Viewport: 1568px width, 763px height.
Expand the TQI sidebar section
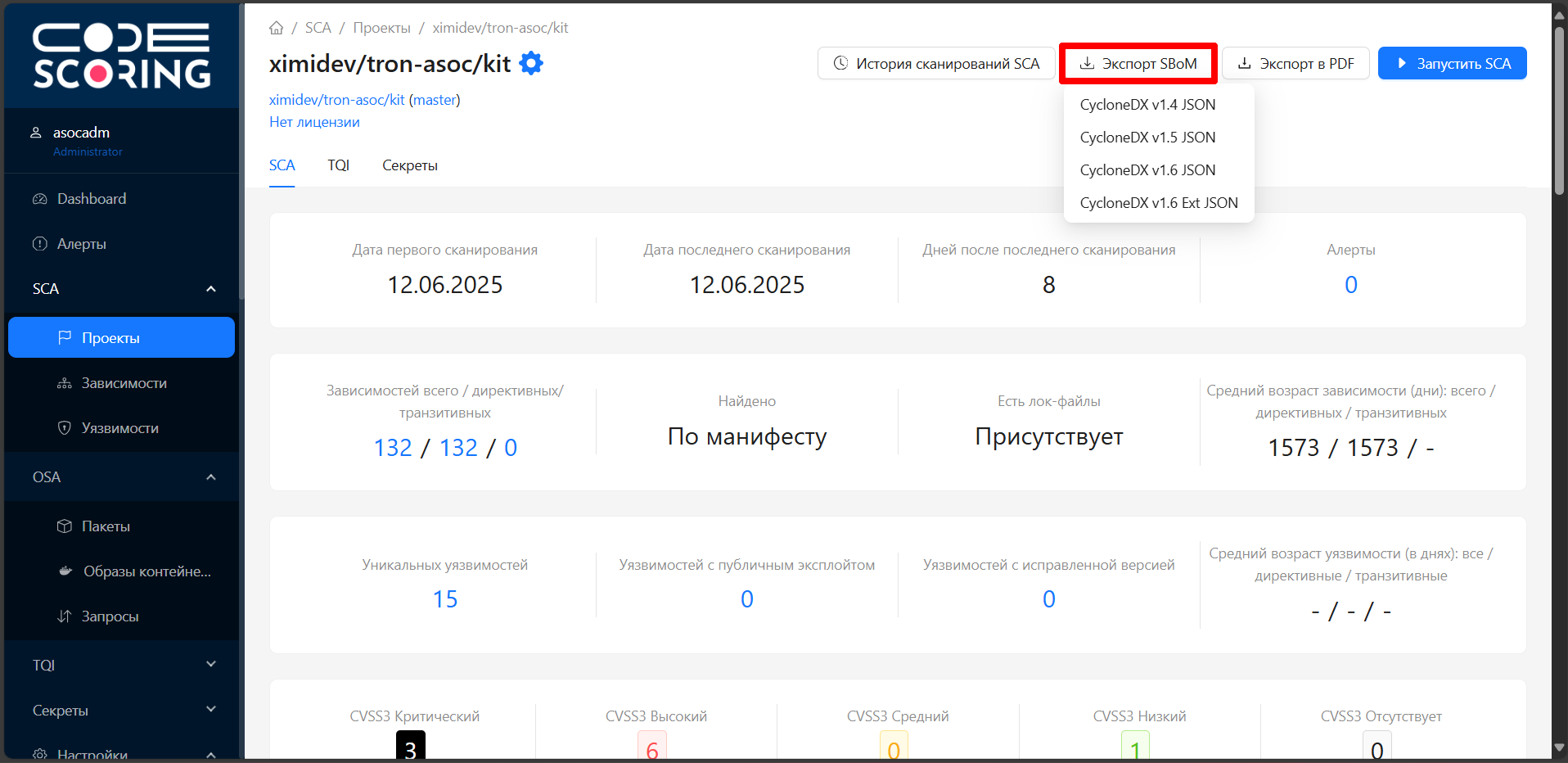[x=210, y=665]
